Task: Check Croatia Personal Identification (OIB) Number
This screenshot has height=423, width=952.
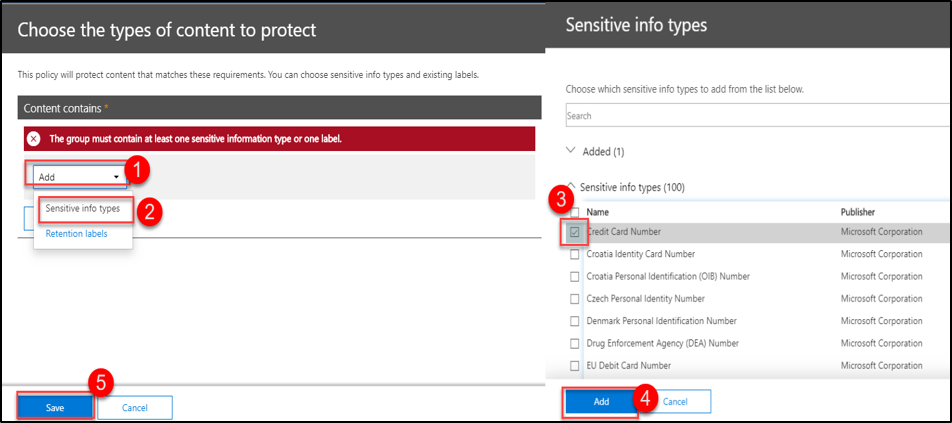Action: 574,276
